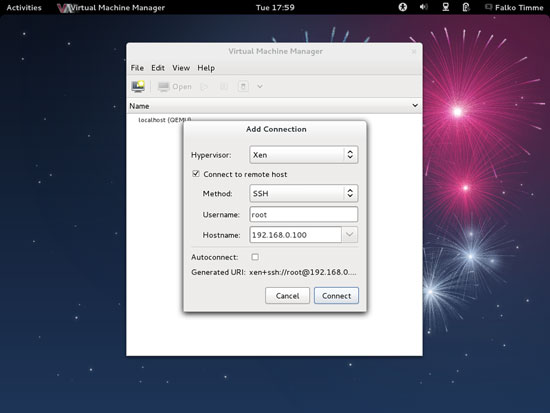550x413 pixels.
Task: Click the Shut Down power toolbar icon
Action: [x=243, y=86]
